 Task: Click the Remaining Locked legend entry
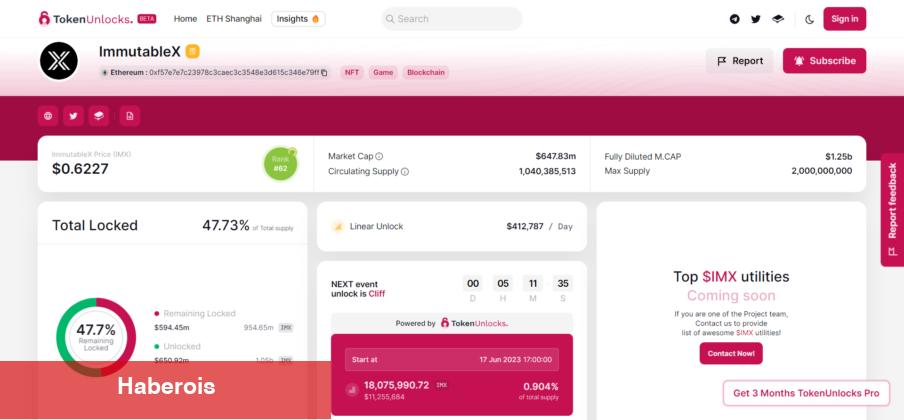click(195, 313)
